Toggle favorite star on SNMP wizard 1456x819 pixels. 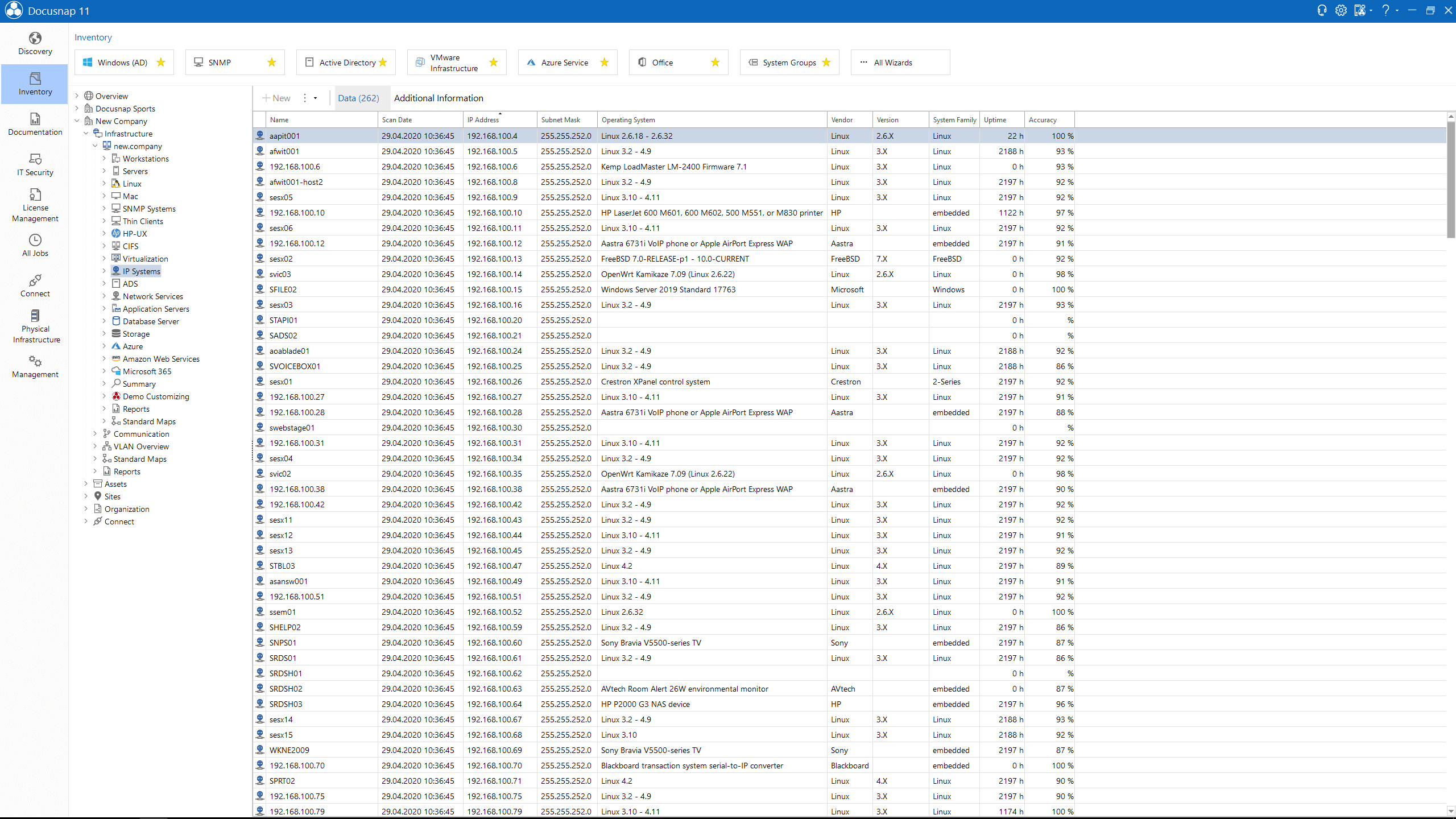click(272, 63)
